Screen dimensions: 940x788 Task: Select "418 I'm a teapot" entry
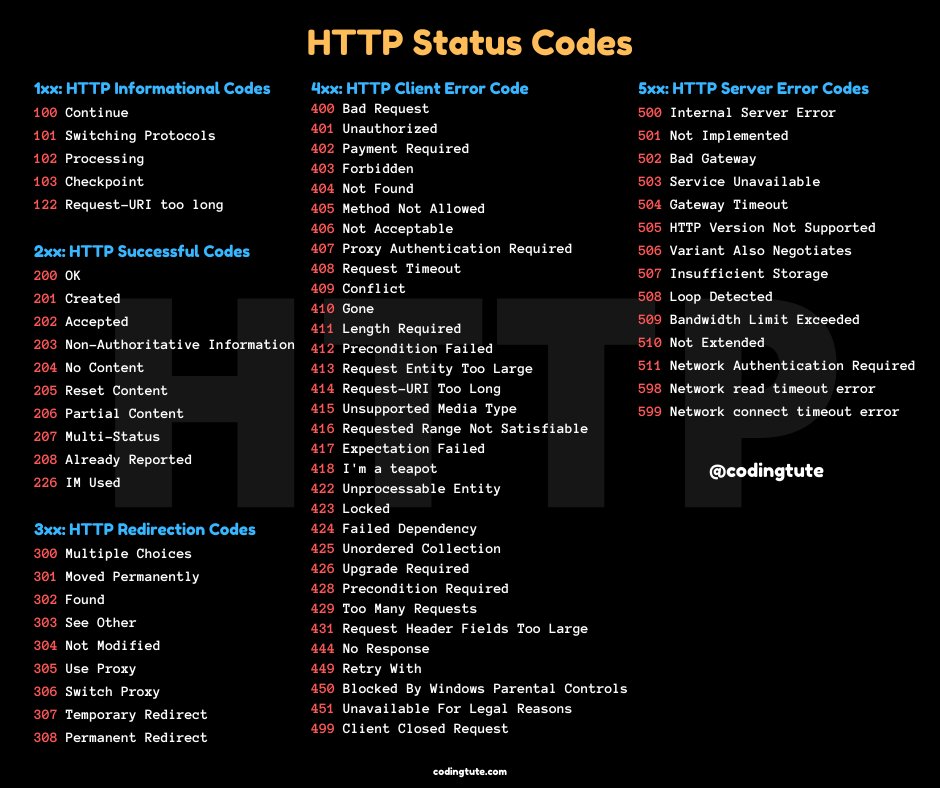point(374,469)
